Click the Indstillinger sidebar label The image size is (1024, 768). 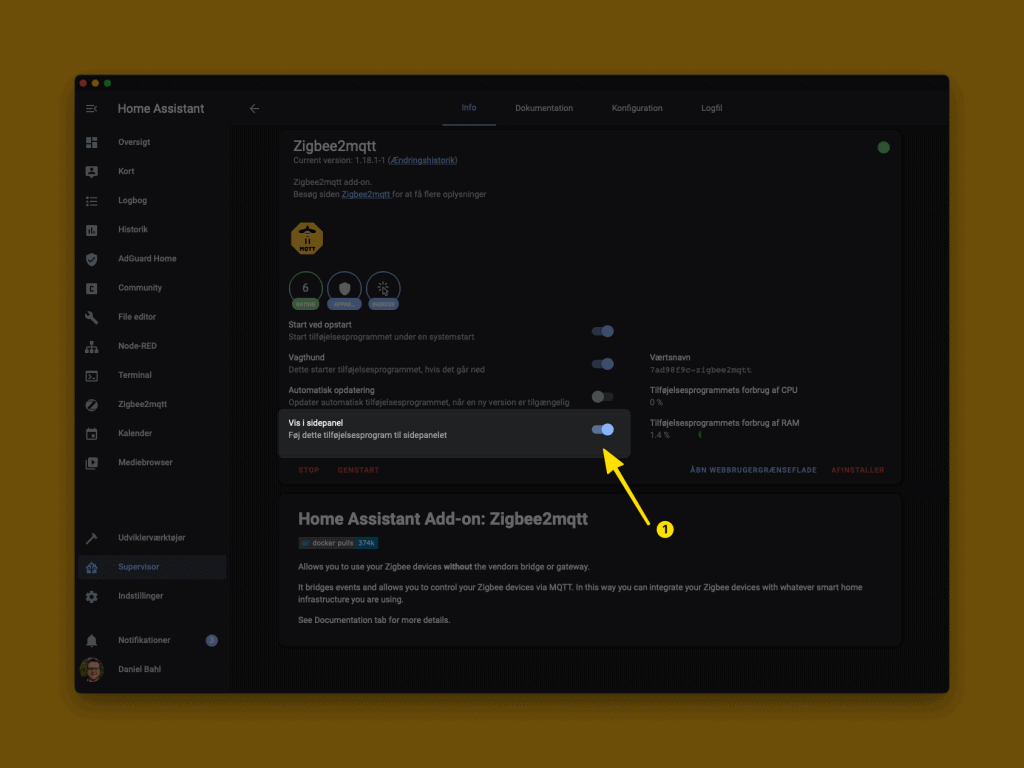click(140, 596)
